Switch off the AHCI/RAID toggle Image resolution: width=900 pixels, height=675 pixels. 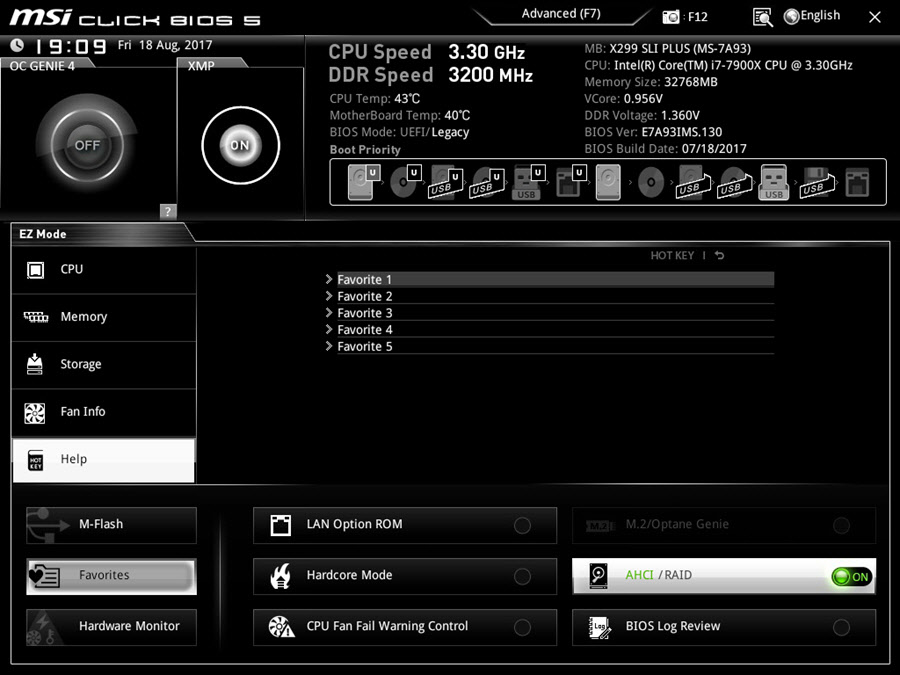pos(851,577)
